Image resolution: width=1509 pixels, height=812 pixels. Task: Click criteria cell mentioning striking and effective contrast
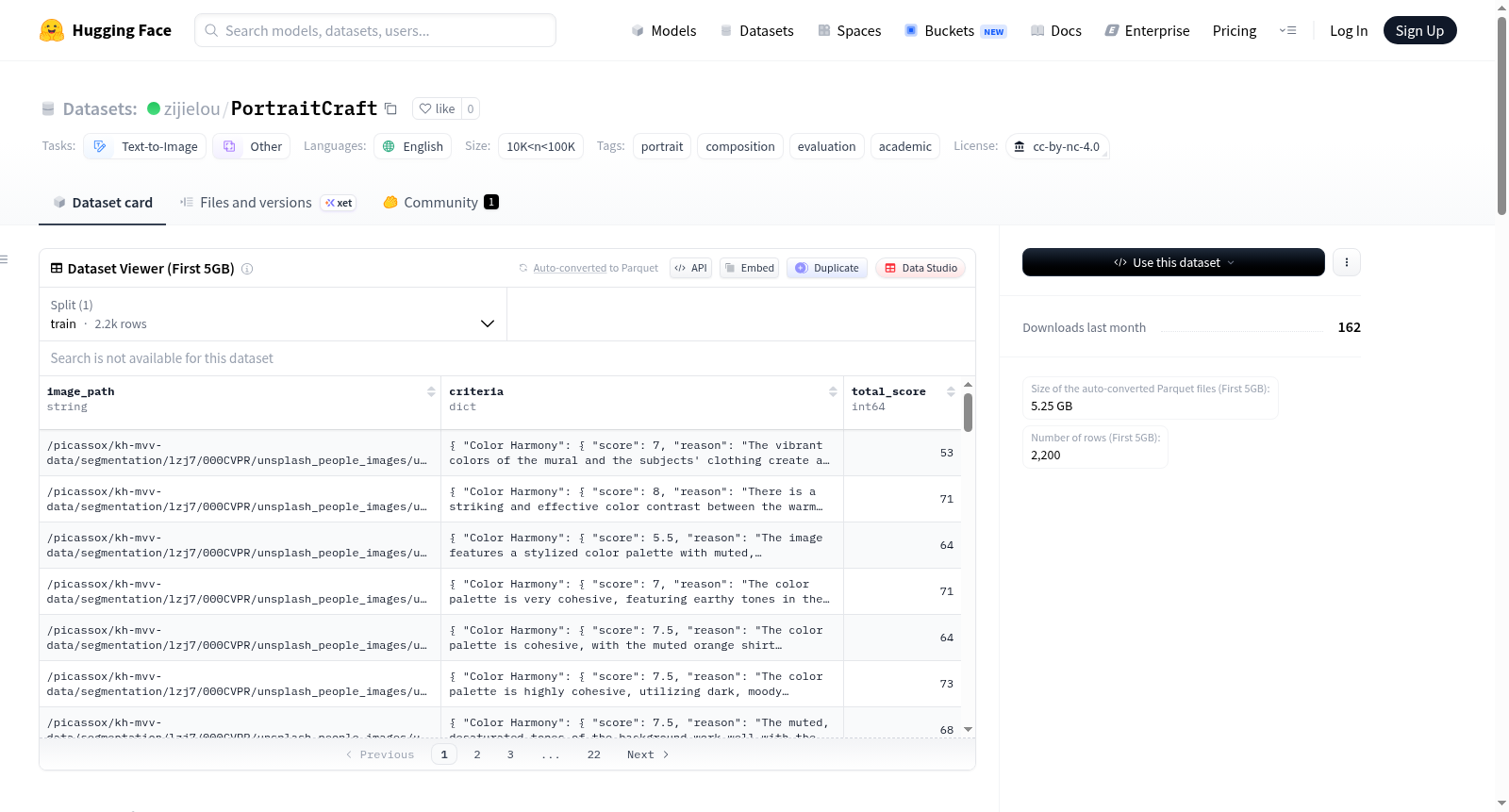[641, 499]
